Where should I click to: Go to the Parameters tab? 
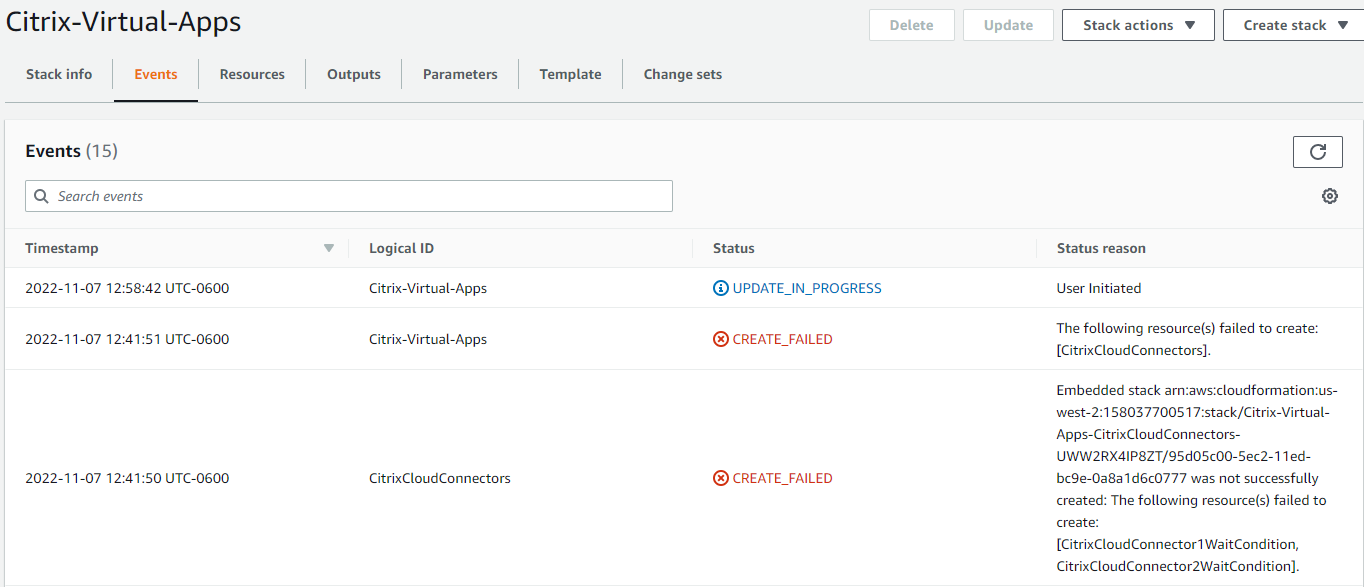click(x=460, y=74)
